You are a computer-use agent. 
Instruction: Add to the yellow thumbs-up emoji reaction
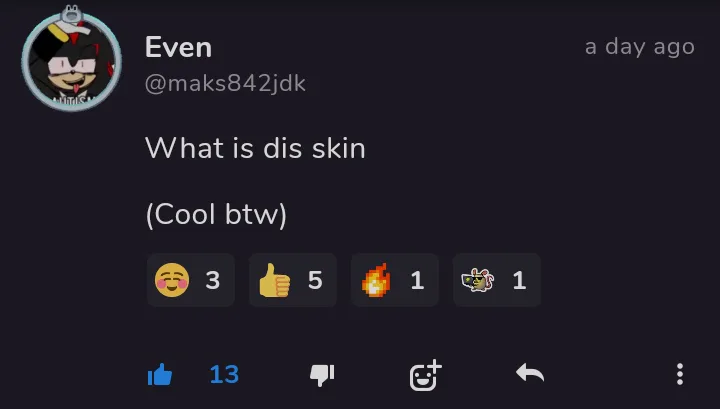point(292,280)
